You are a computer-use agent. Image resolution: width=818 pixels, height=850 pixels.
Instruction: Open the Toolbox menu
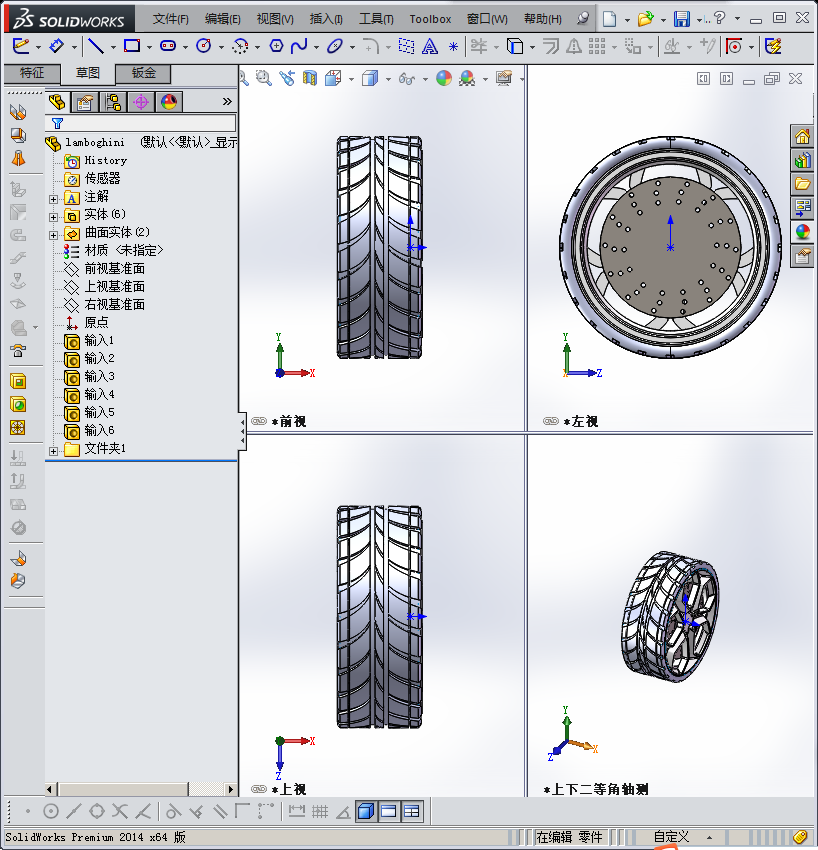pos(430,19)
